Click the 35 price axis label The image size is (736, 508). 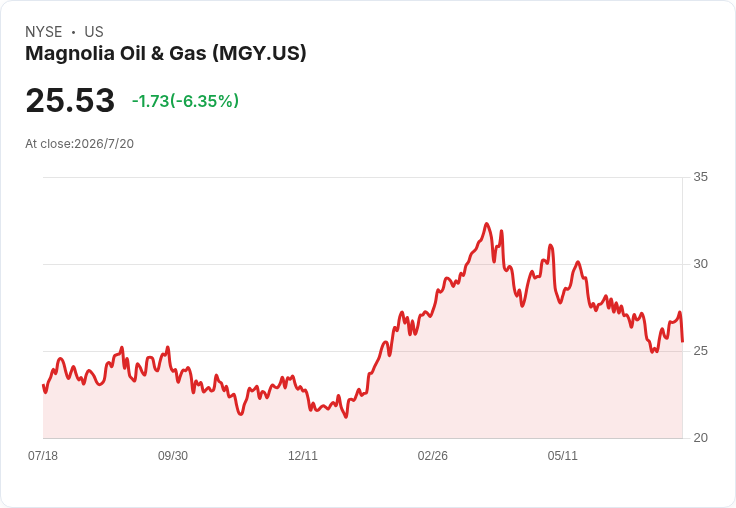[700, 177]
